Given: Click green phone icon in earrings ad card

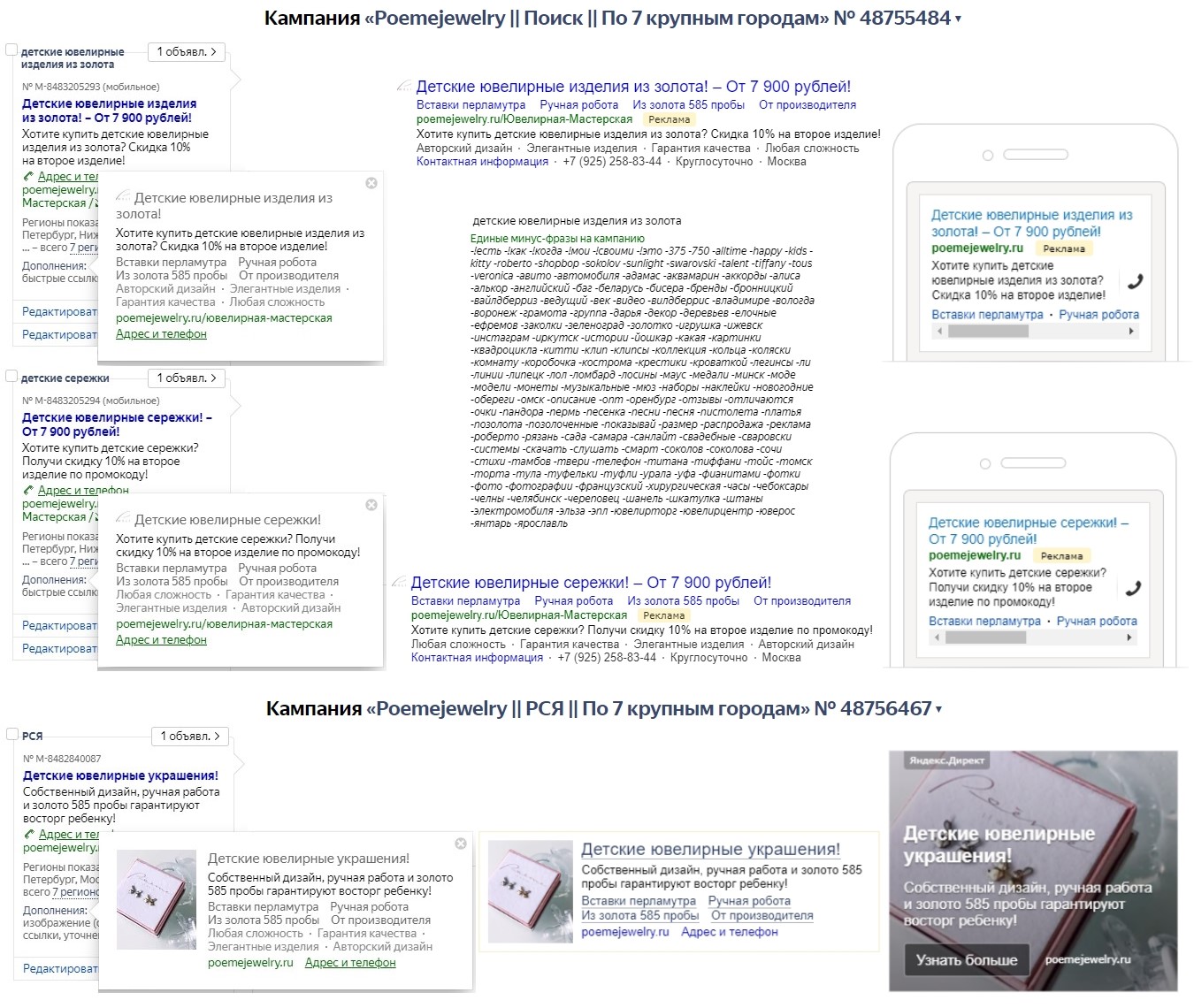Looking at the screenshot, I should [x=28, y=491].
